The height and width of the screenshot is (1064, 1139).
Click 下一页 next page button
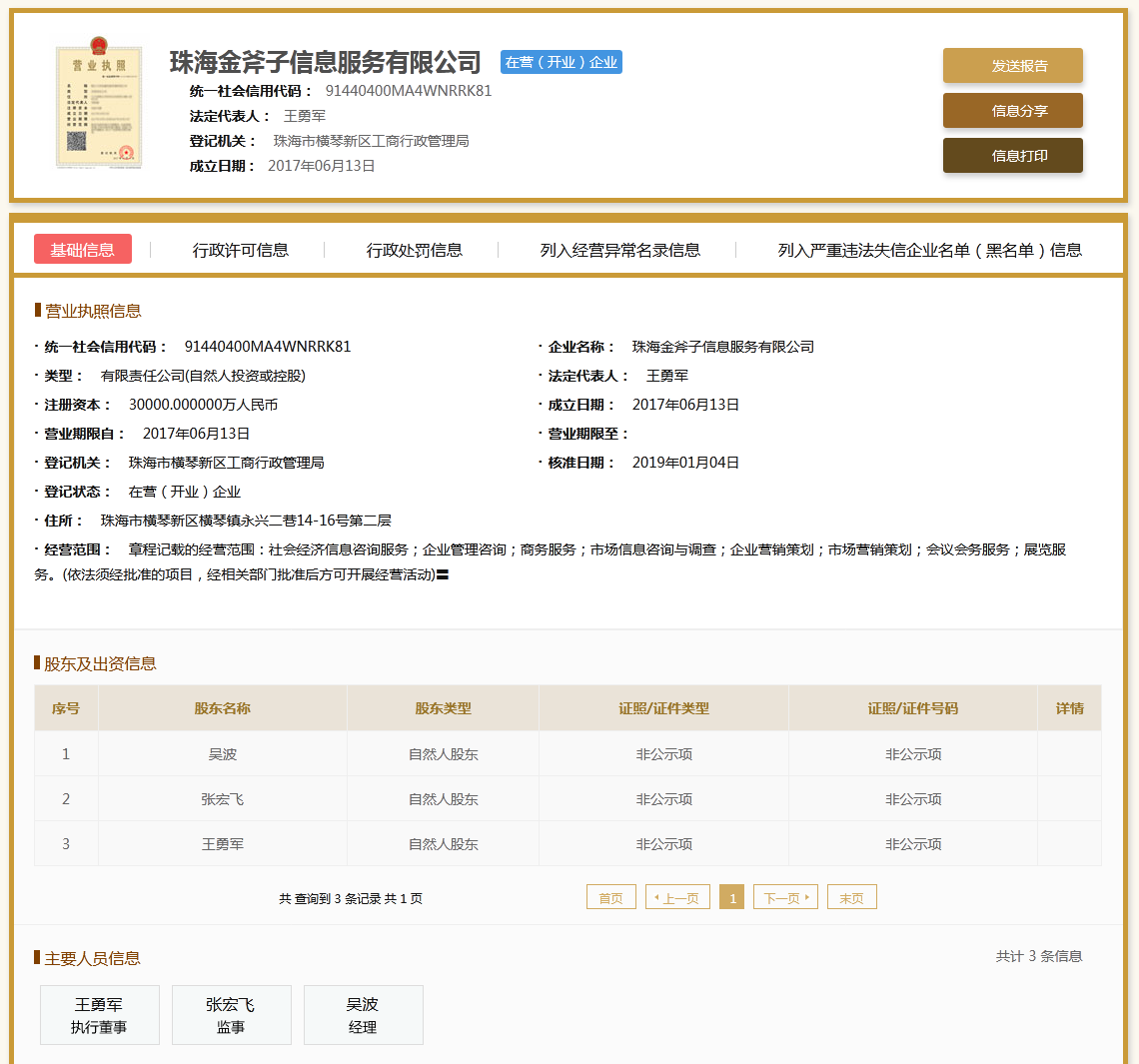point(785,897)
